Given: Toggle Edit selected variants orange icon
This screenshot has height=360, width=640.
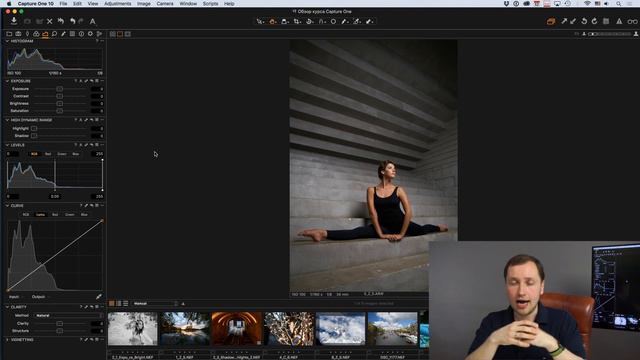Looking at the screenshot, I should click(x=551, y=21).
